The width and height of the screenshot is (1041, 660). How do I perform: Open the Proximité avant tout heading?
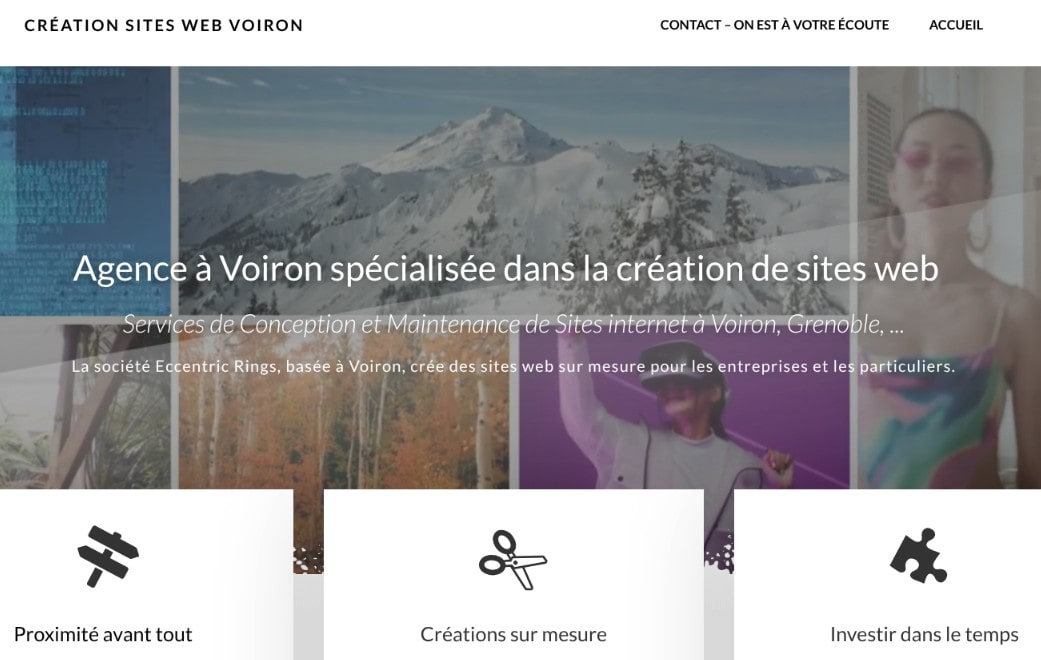[103, 635]
